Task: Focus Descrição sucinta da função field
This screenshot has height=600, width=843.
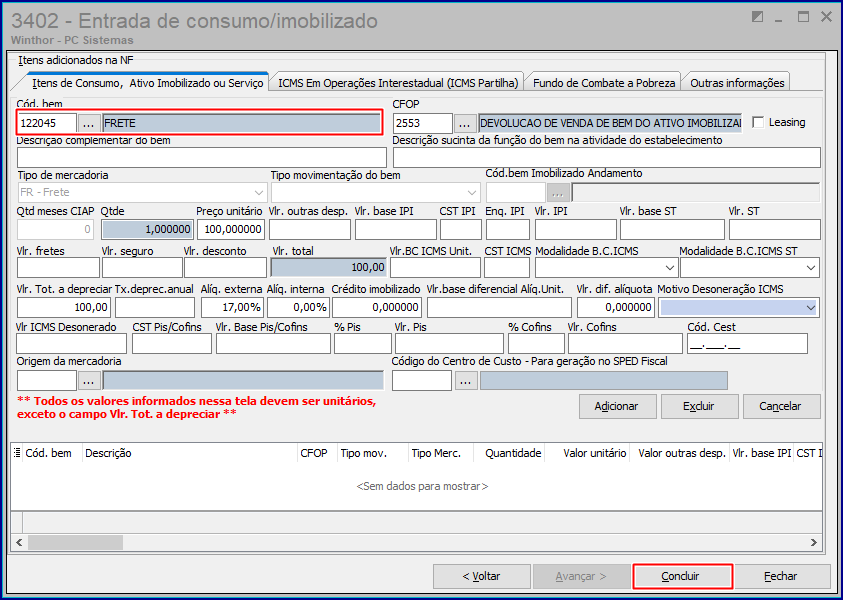Action: click(606, 158)
